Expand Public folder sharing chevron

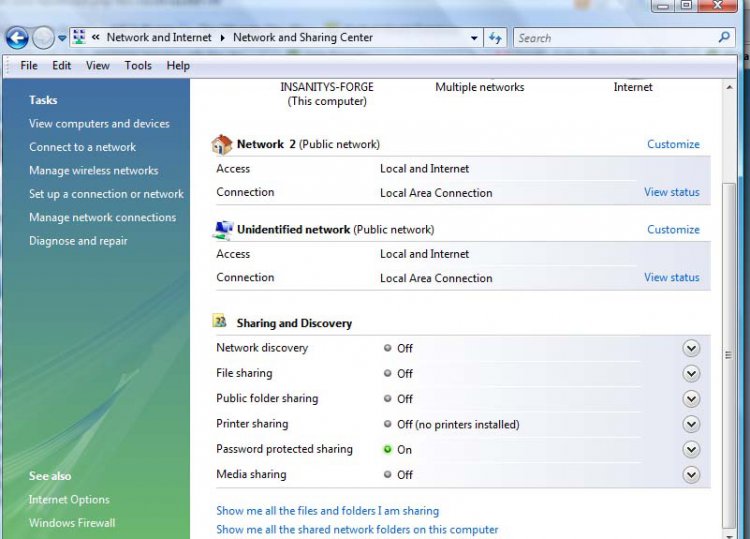691,399
